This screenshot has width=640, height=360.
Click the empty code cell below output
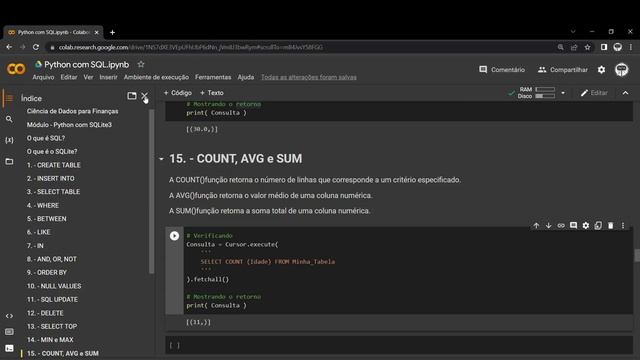[398, 345]
